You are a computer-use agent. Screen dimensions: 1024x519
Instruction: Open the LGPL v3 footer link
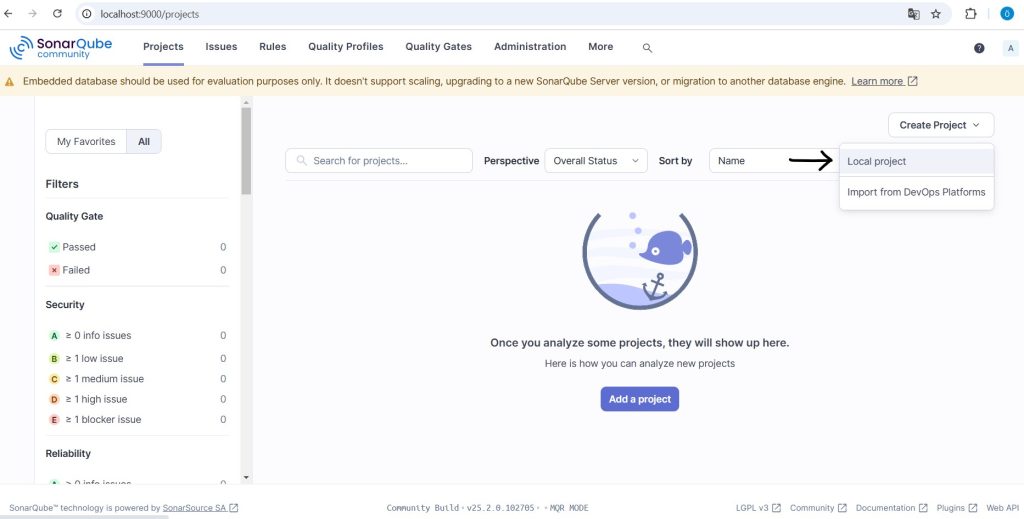[x=758, y=508]
